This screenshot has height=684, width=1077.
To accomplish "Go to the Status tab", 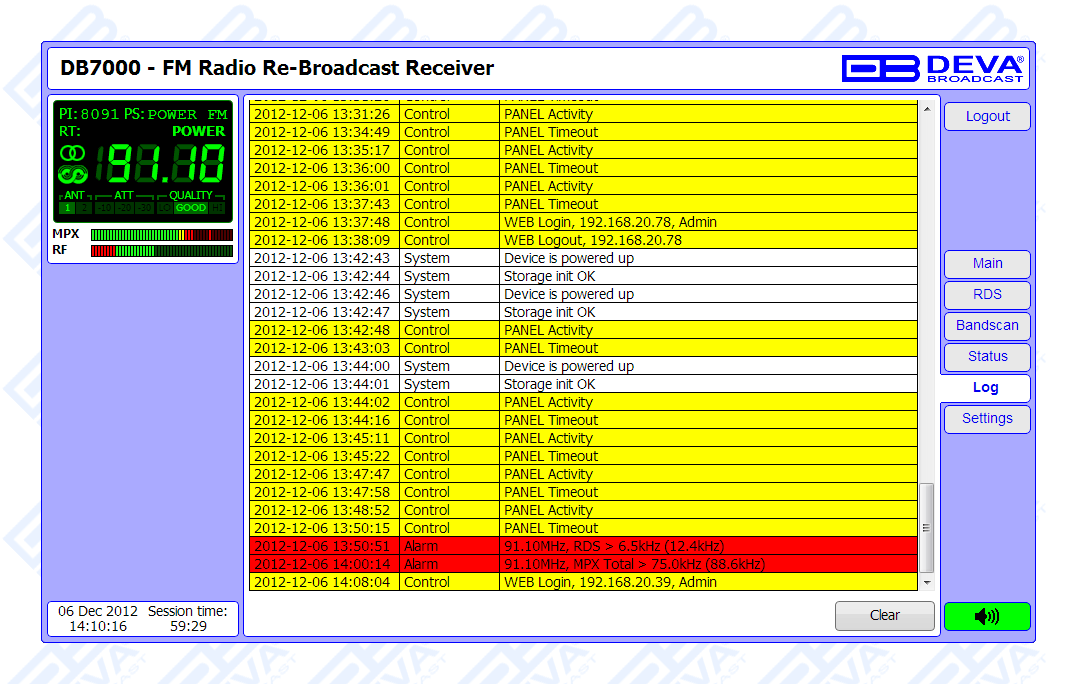I will pyautogui.click(x=986, y=357).
